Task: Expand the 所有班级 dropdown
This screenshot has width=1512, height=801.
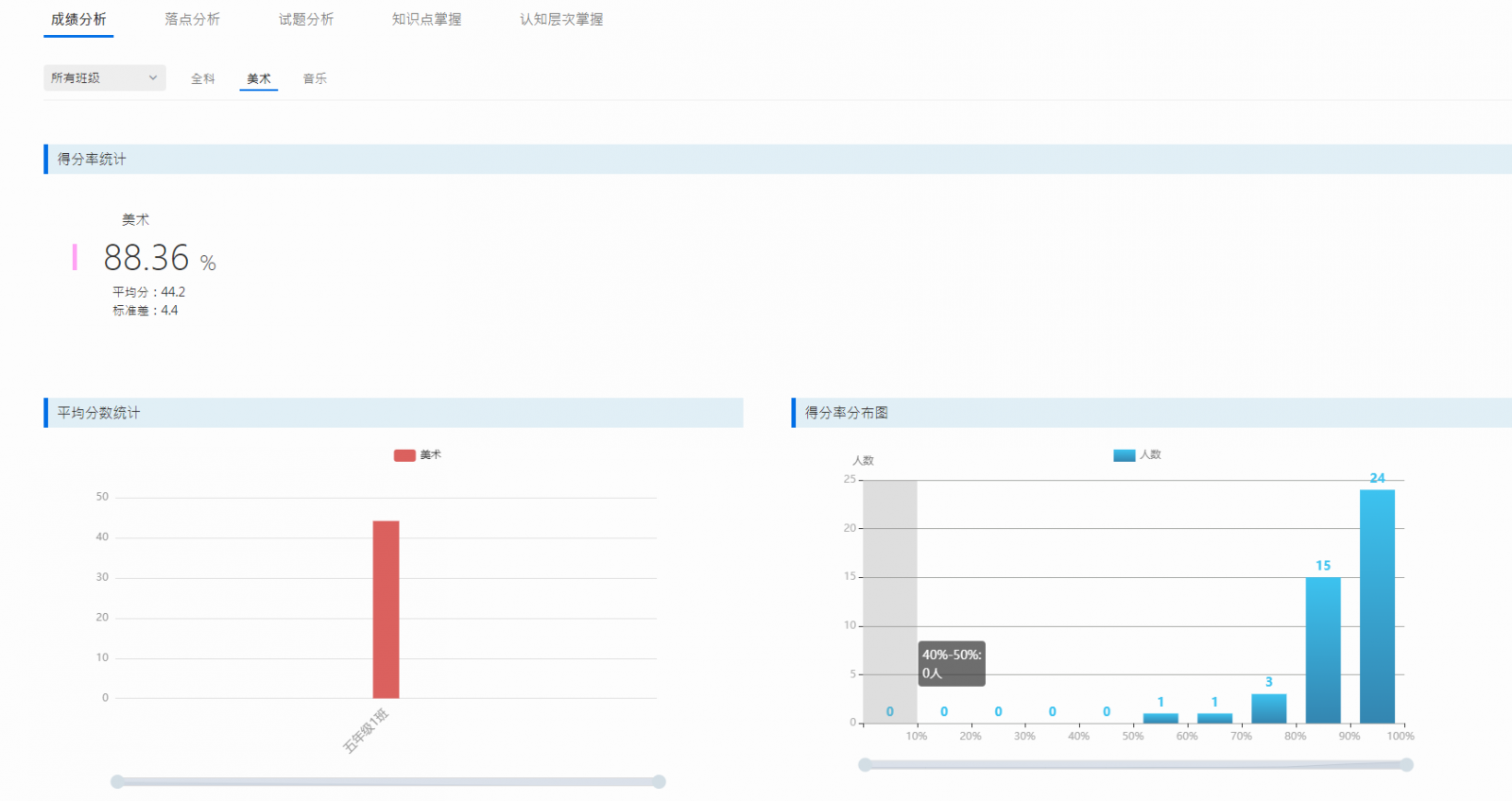Action: 104,78
